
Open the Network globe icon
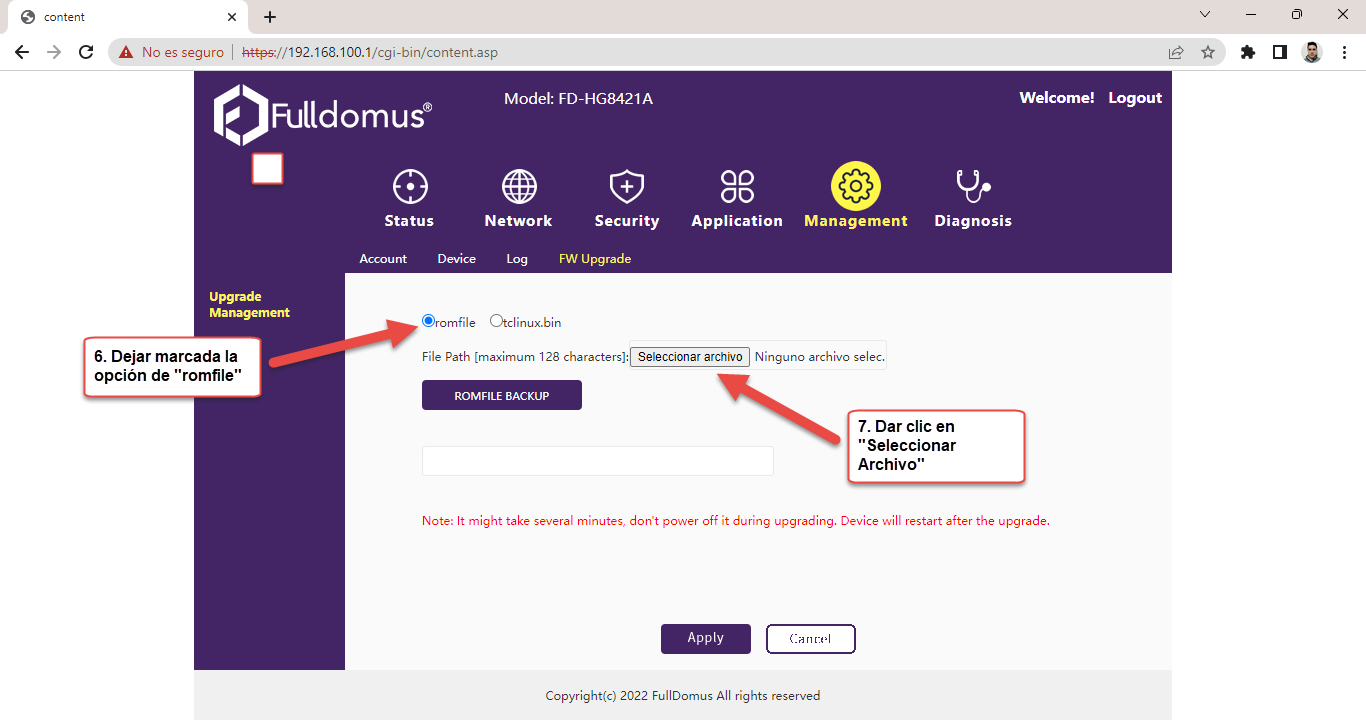pyautogui.click(x=519, y=187)
